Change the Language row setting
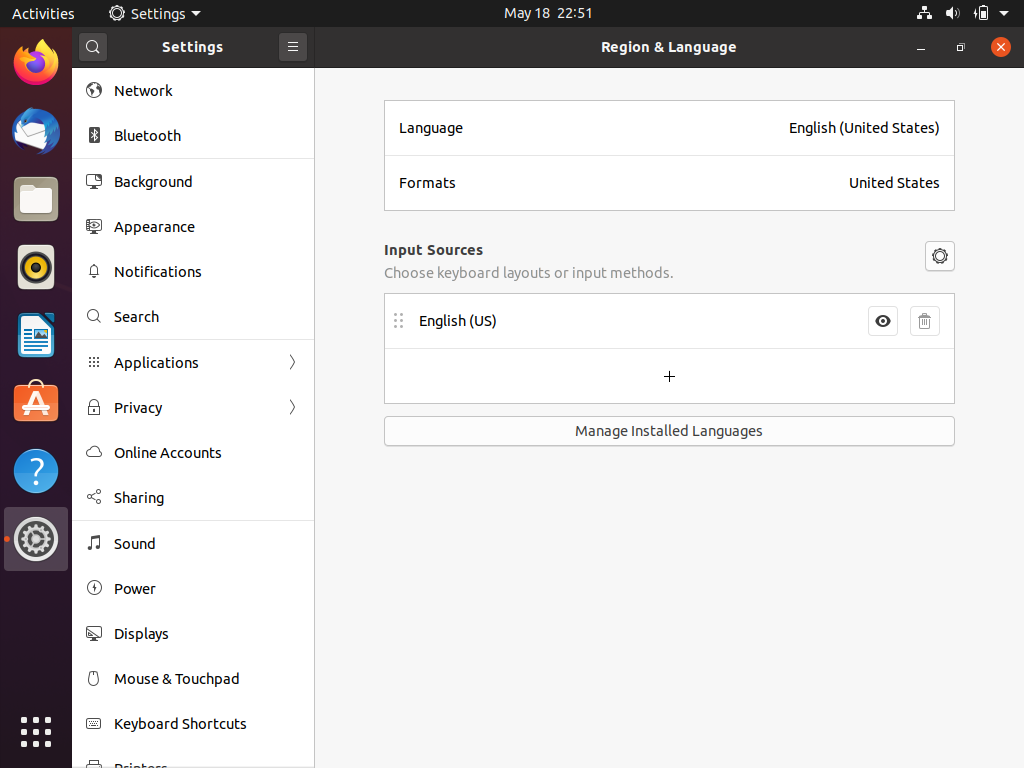The height and width of the screenshot is (768, 1024). (669, 128)
